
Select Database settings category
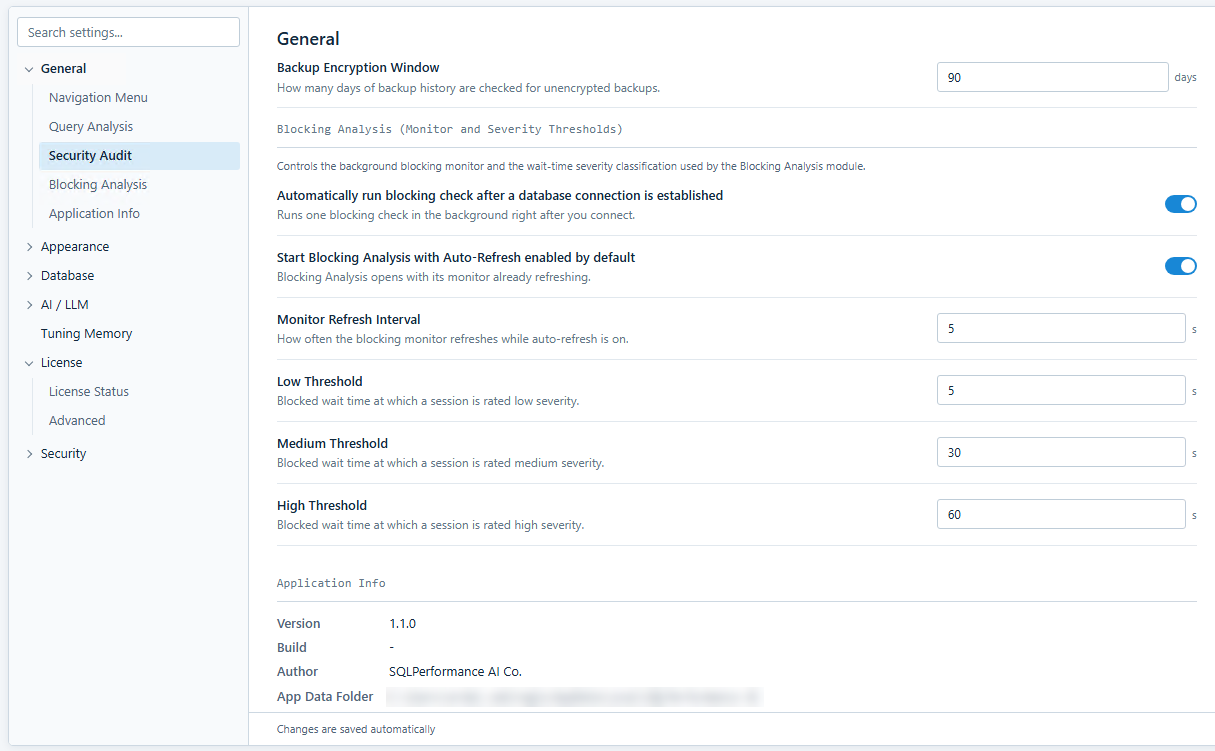point(67,276)
